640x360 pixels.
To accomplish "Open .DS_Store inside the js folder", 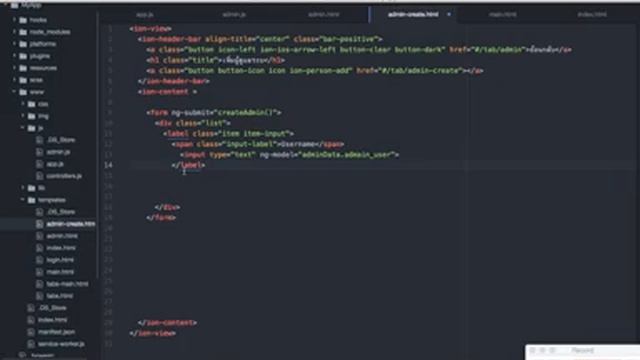I will [x=61, y=140].
